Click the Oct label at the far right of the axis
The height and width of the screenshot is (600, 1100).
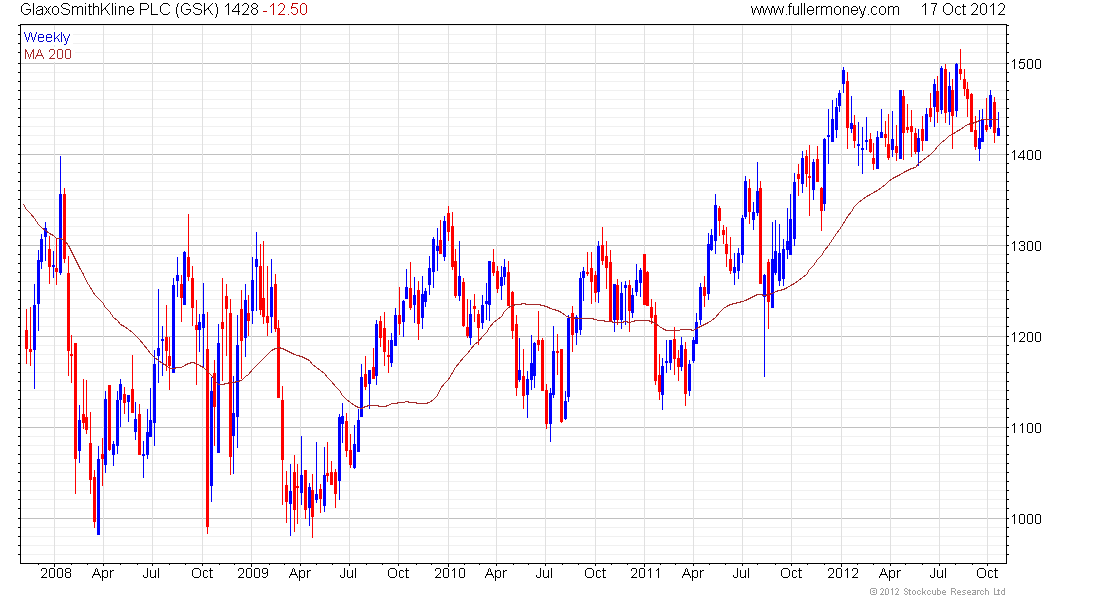pos(987,573)
